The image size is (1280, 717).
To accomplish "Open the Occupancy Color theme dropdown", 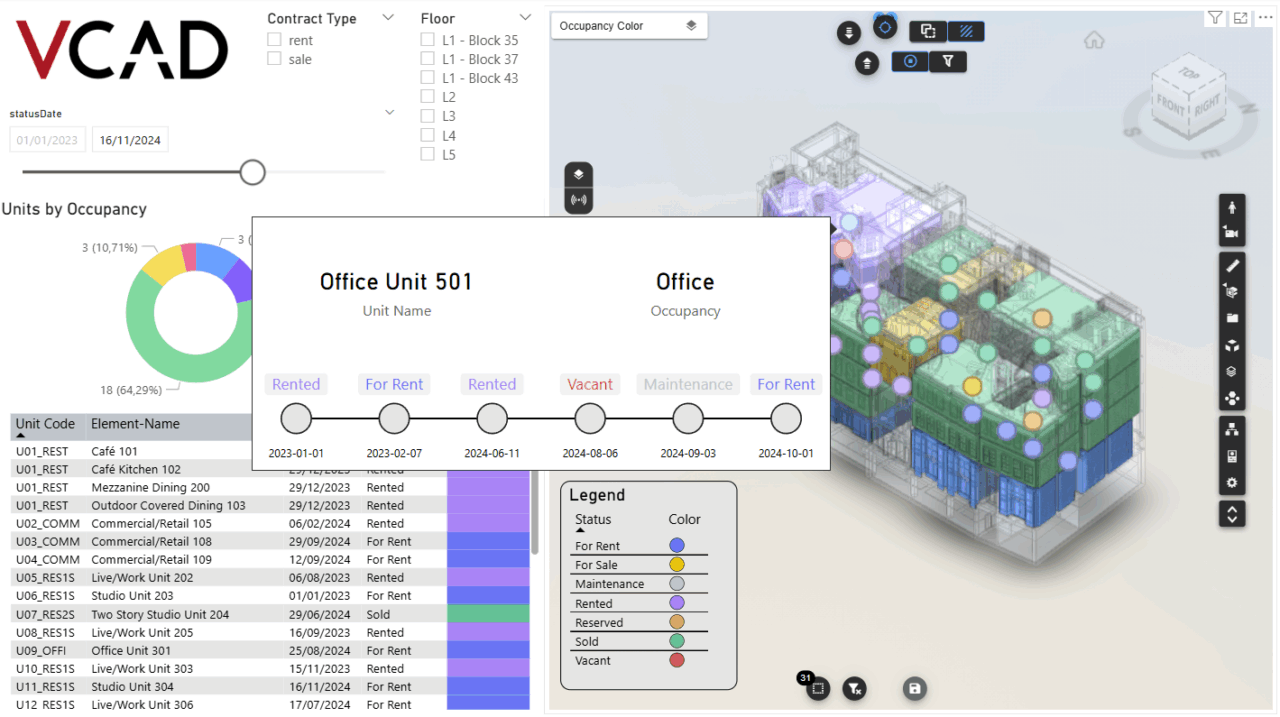I will 629,26.
